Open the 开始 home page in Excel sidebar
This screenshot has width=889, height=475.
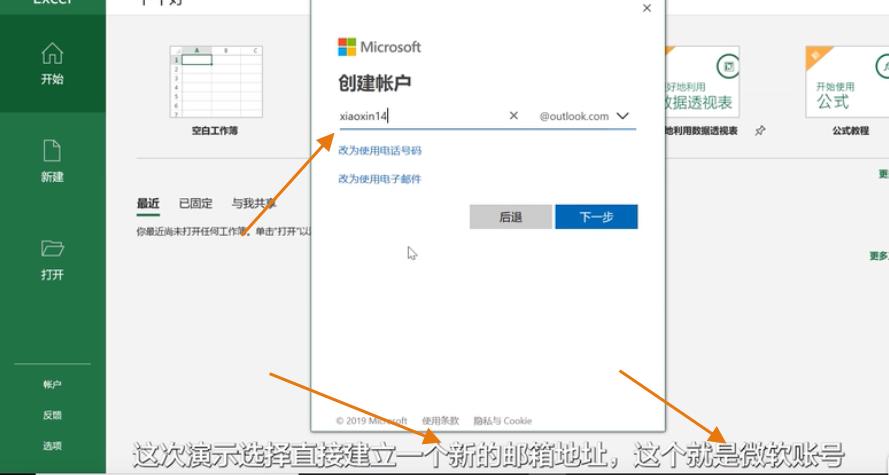coord(52,63)
